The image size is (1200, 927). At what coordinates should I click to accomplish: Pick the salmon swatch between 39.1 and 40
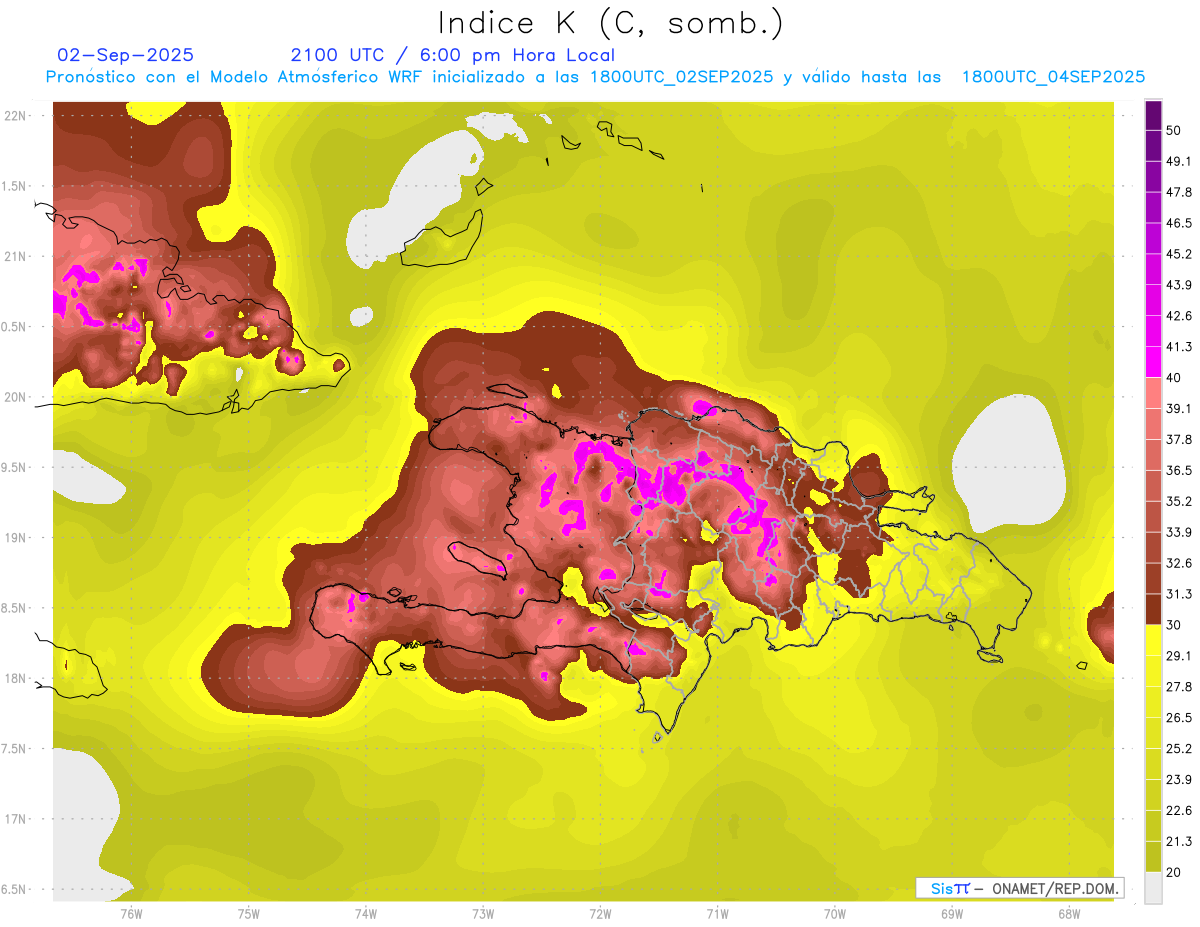[1154, 393]
